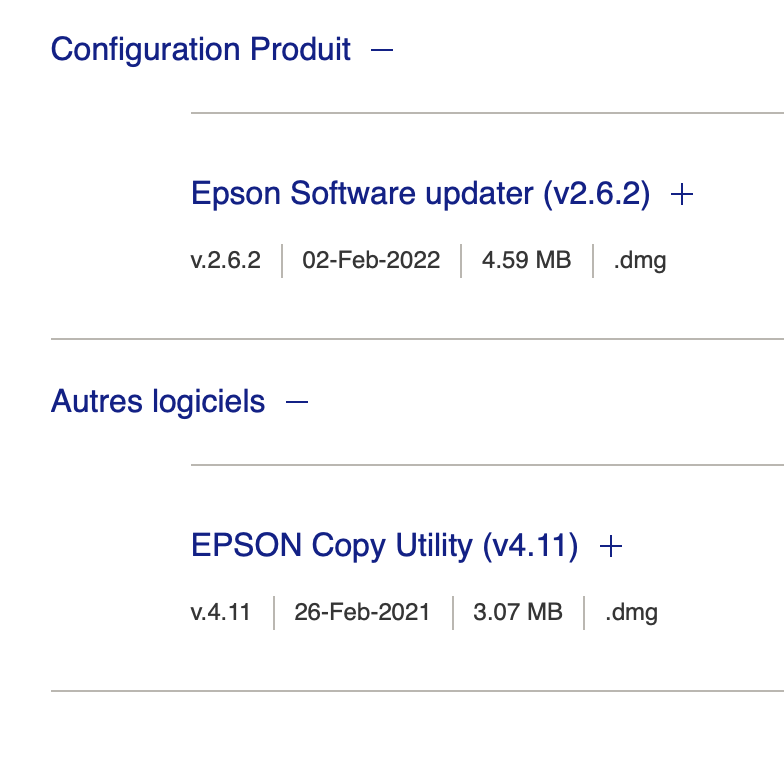Collapse Autres logiciels with minus icon

(x=297, y=402)
